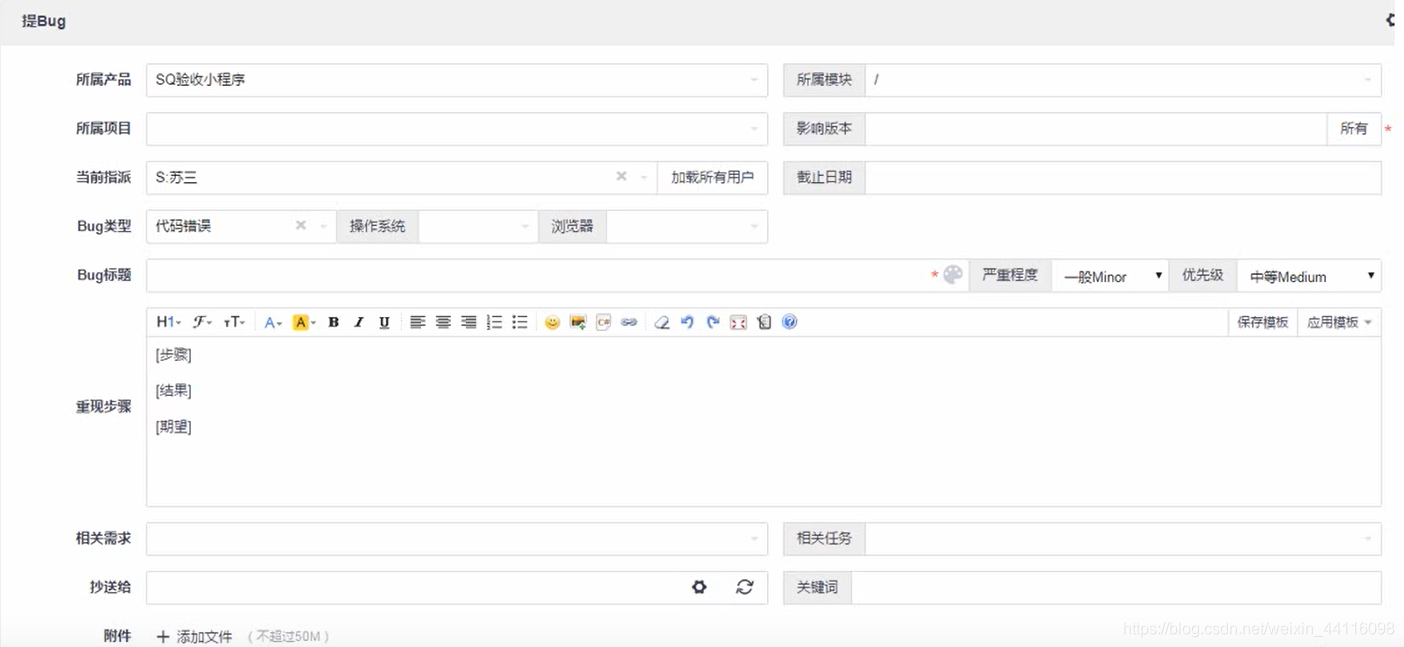The height and width of the screenshot is (647, 1404).
Task: Click [结果] line in editor
Action: pos(173,391)
